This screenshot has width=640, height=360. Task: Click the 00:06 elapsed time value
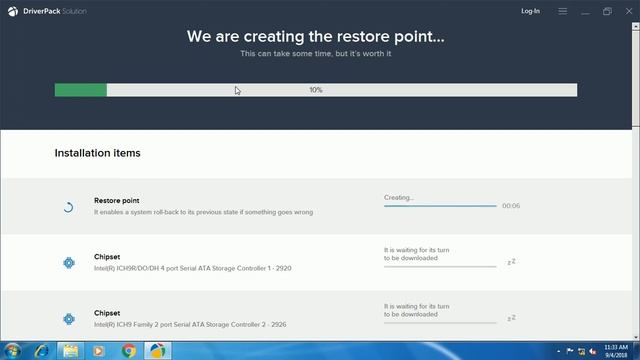click(x=511, y=206)
